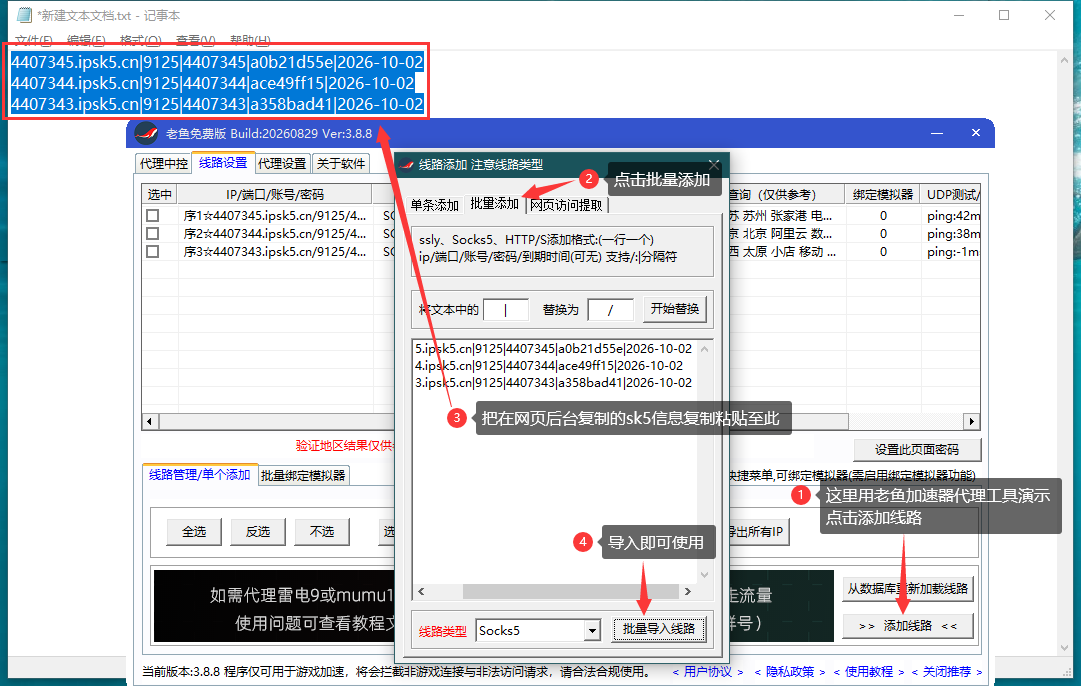Click the left arrow of proxy table scrollbar
Viewport: 1081px width, 686px height.
coord(150,421)
